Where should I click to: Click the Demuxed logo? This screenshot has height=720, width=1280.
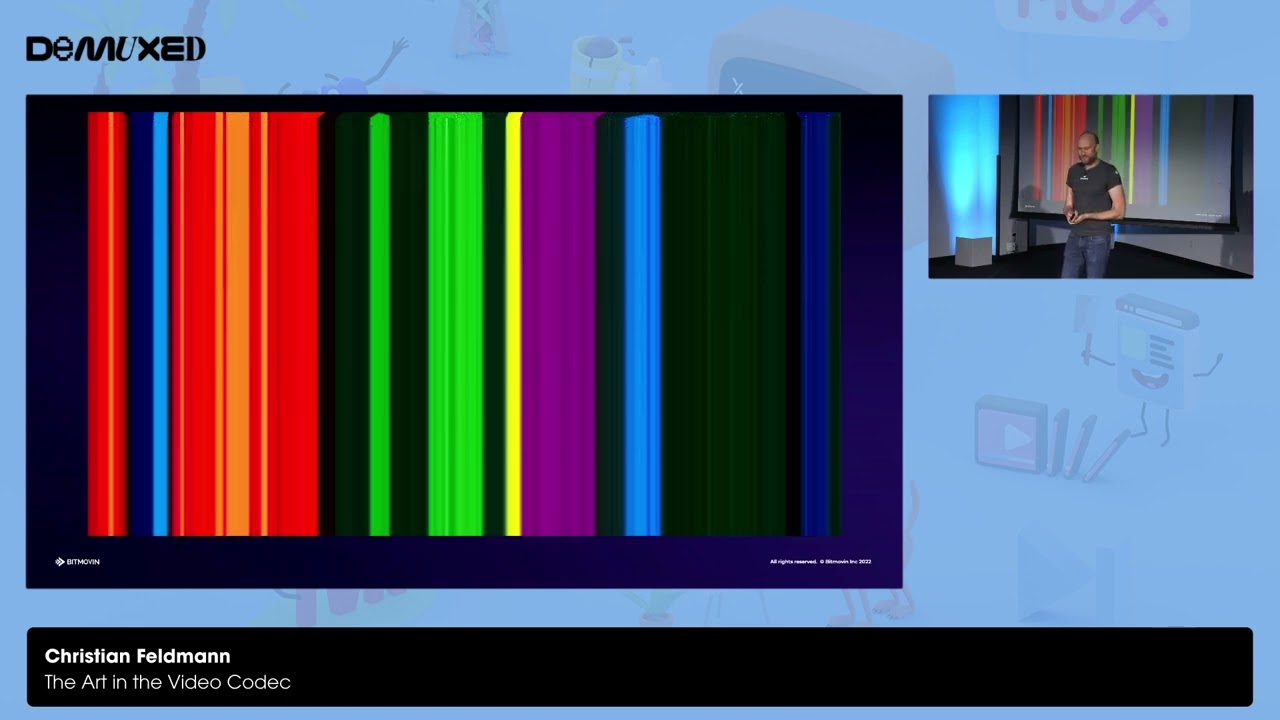coord(116,49)
